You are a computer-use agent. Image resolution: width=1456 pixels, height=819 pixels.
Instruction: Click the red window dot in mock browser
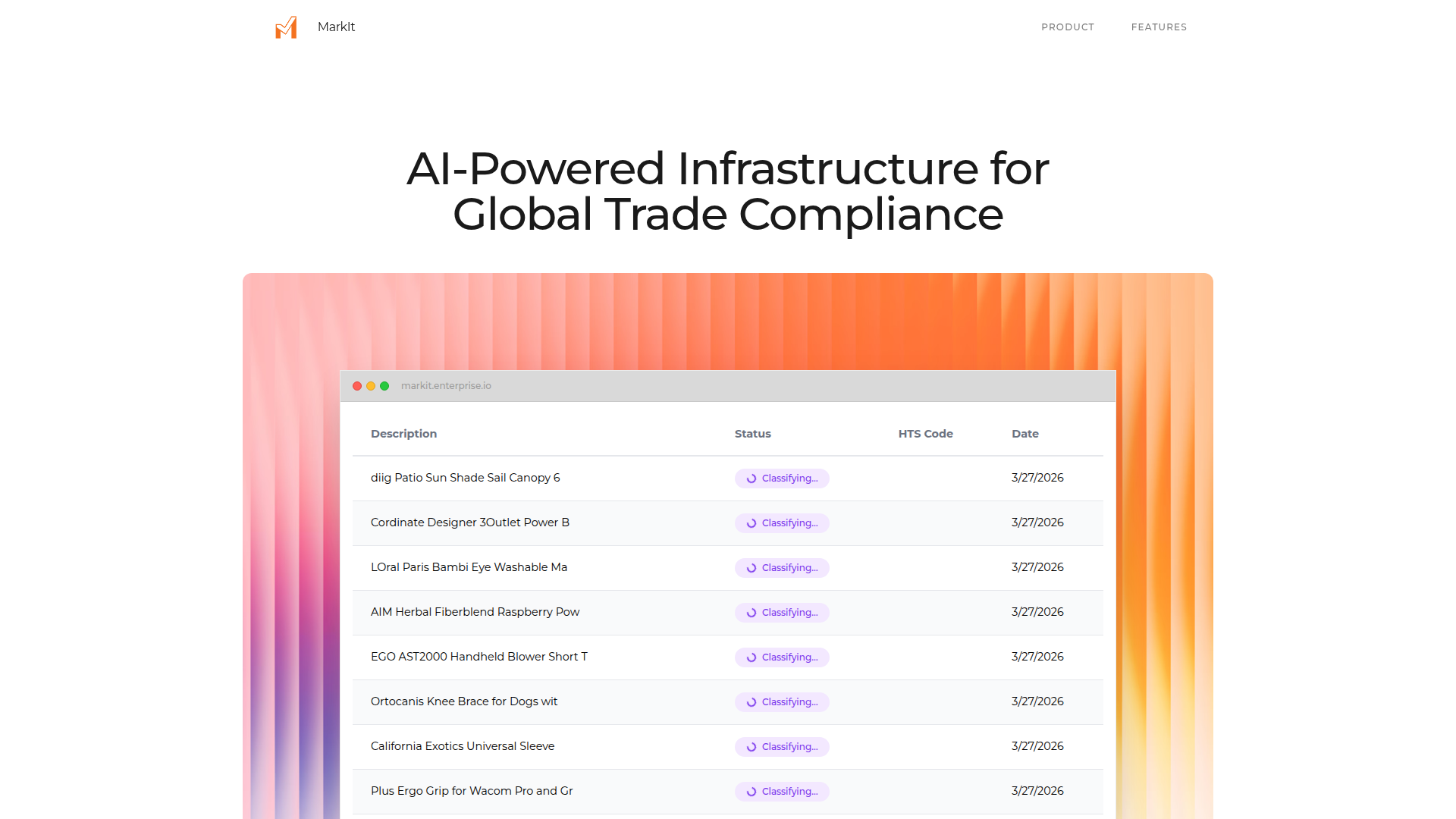357,386
